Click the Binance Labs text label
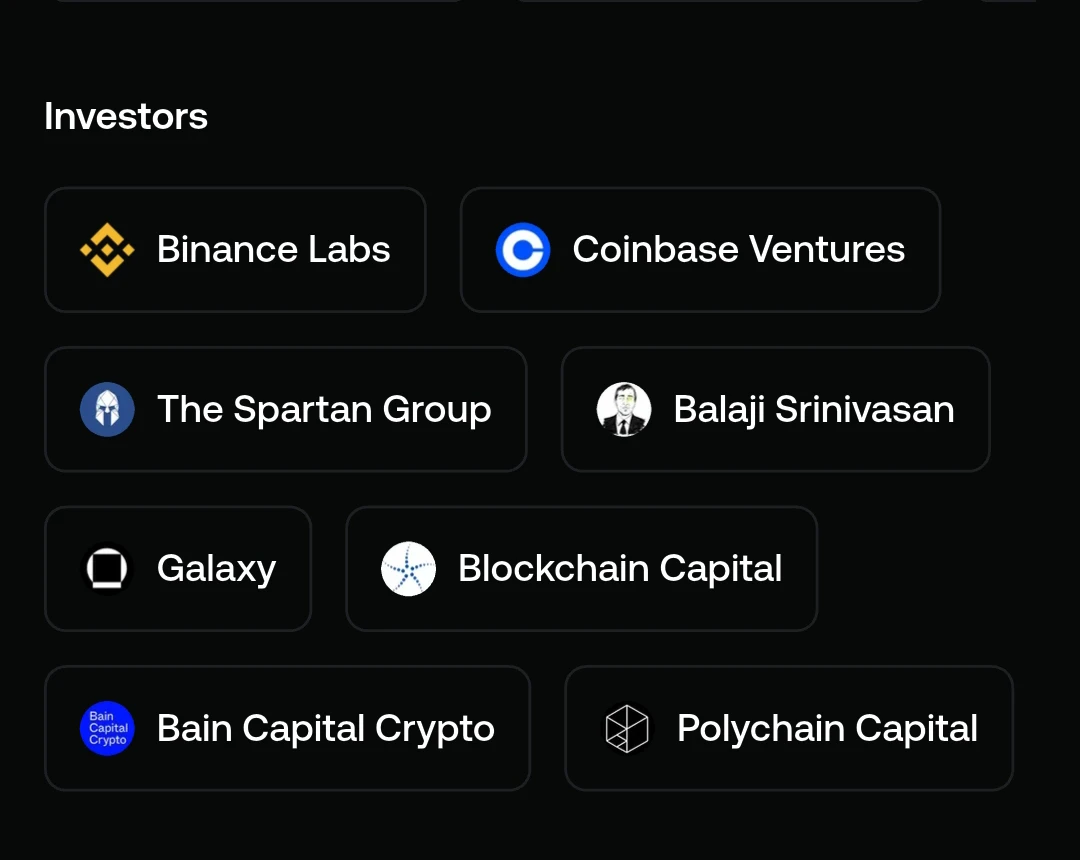Screen dimensions: 1080x860 273,249
